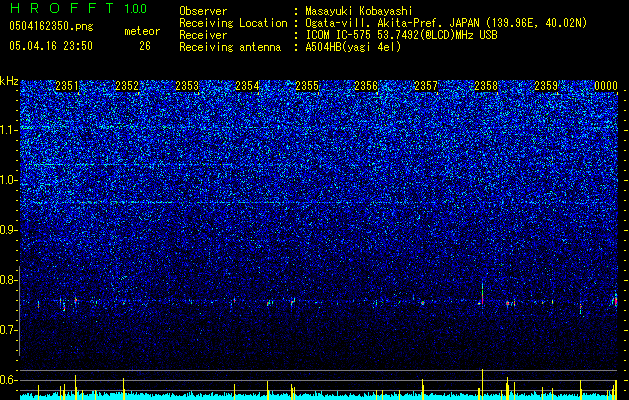Screen dimensions: 629x400
Task: Click the 0.9 frequency axis label
Action: 8,230
